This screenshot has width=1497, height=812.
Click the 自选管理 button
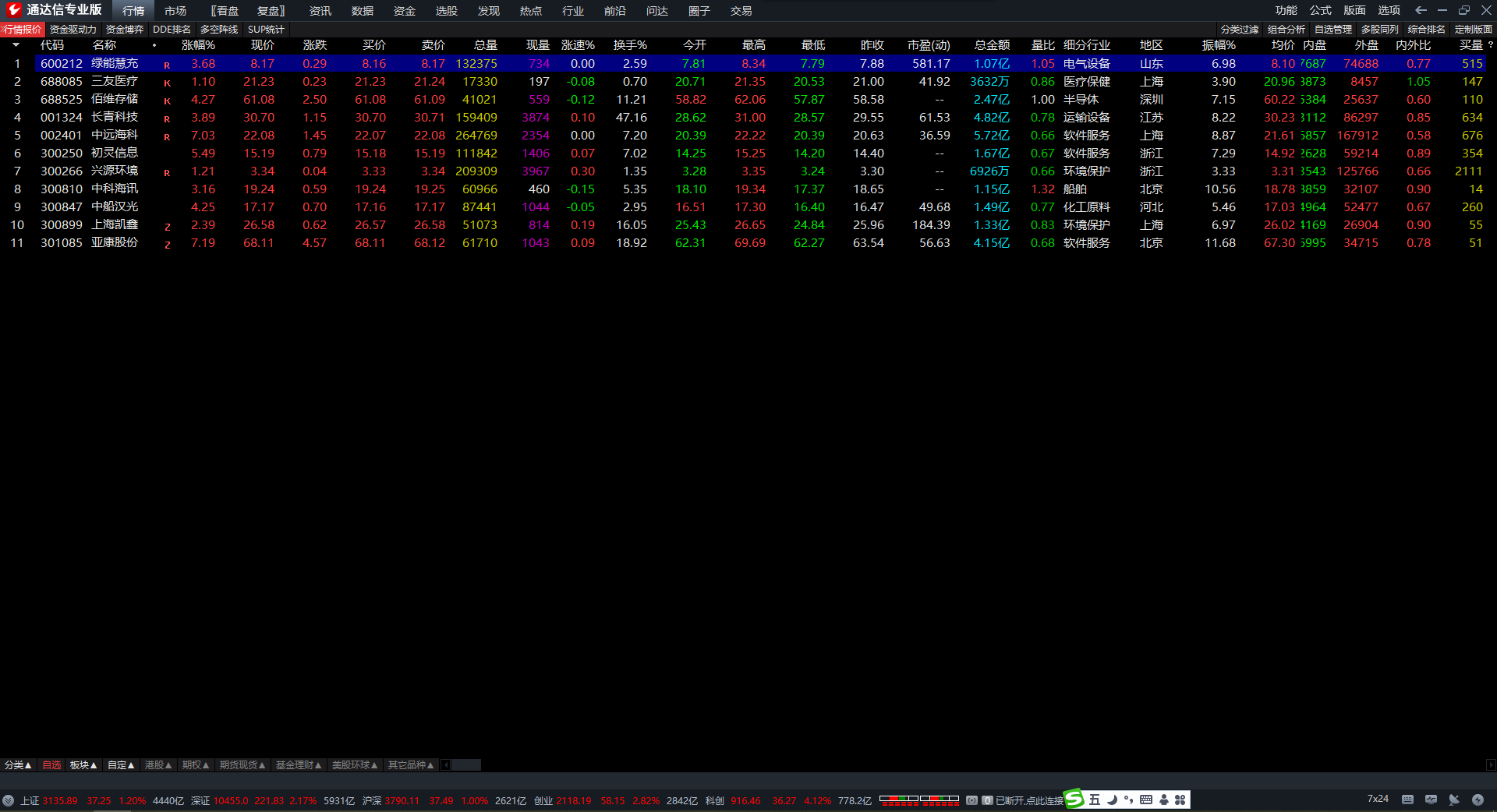(1333, 30)
